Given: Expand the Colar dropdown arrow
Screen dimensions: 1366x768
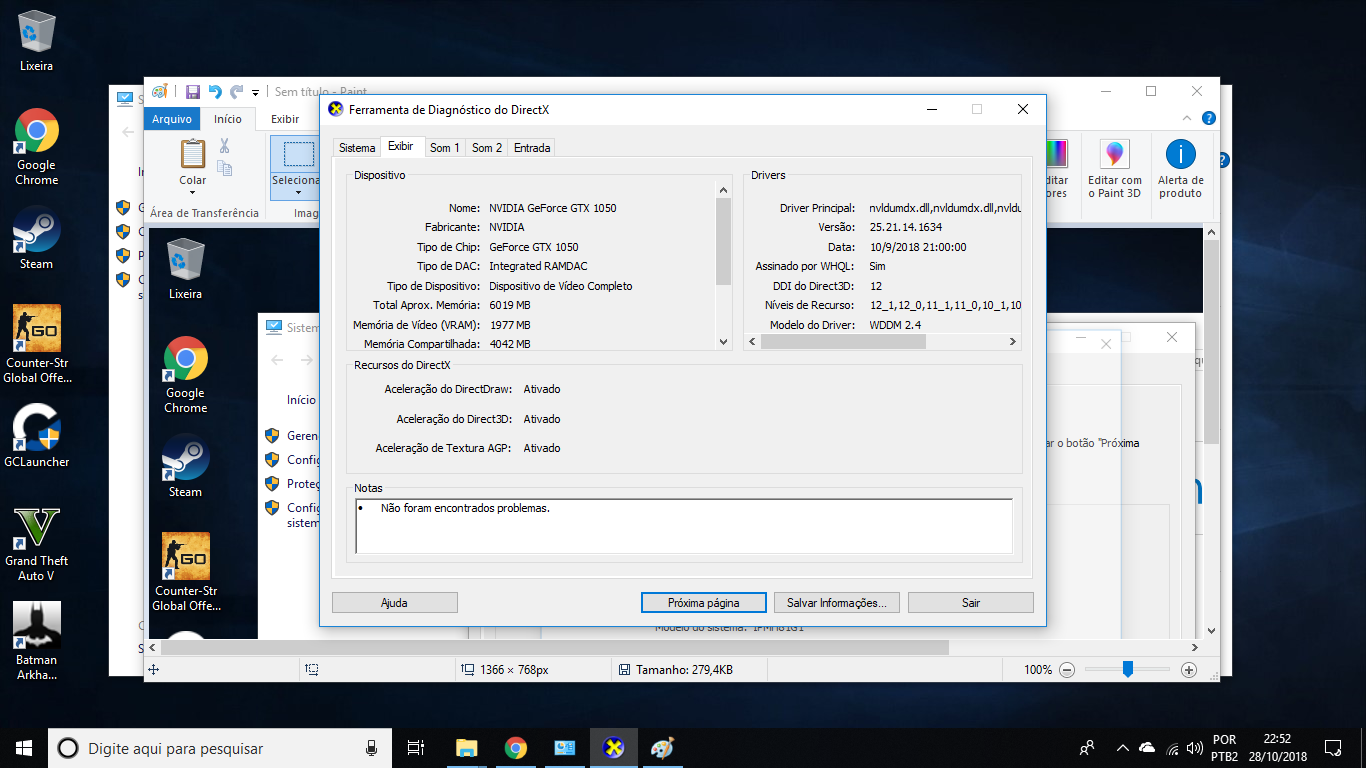Looking at the screenshot, I should click(x=193, y=194).
